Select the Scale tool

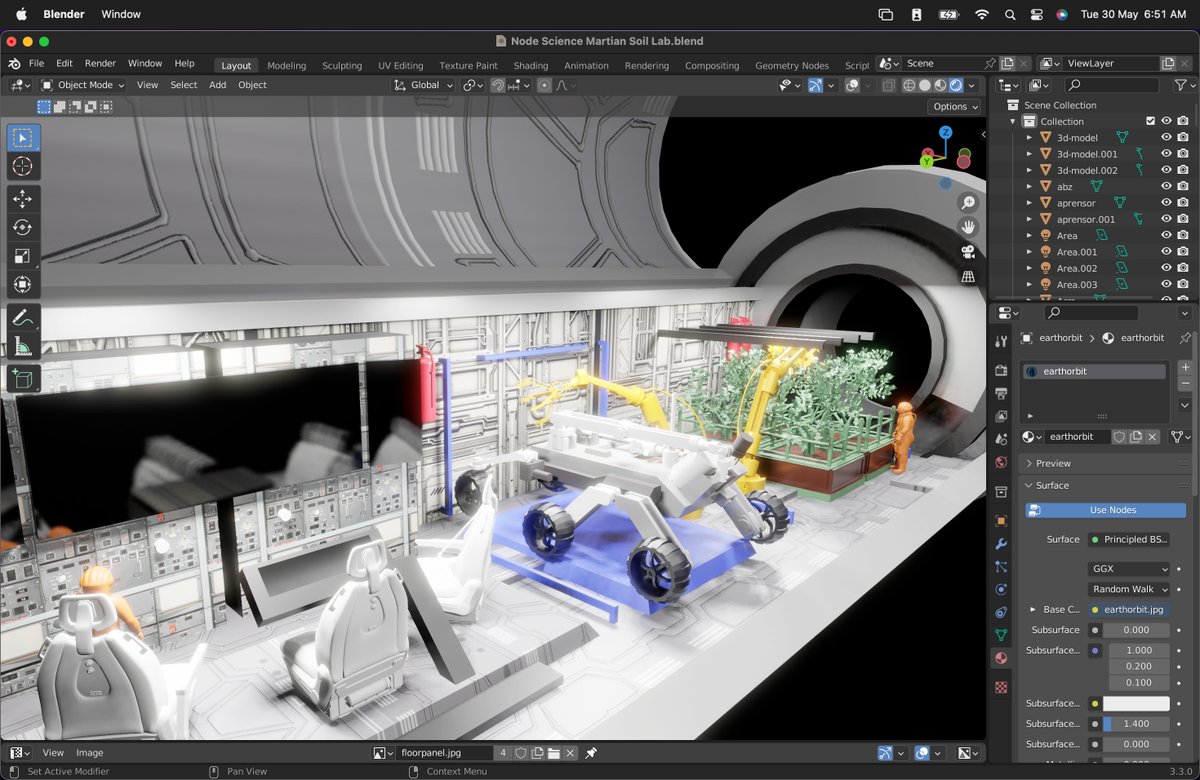click(x=23, y=256)
